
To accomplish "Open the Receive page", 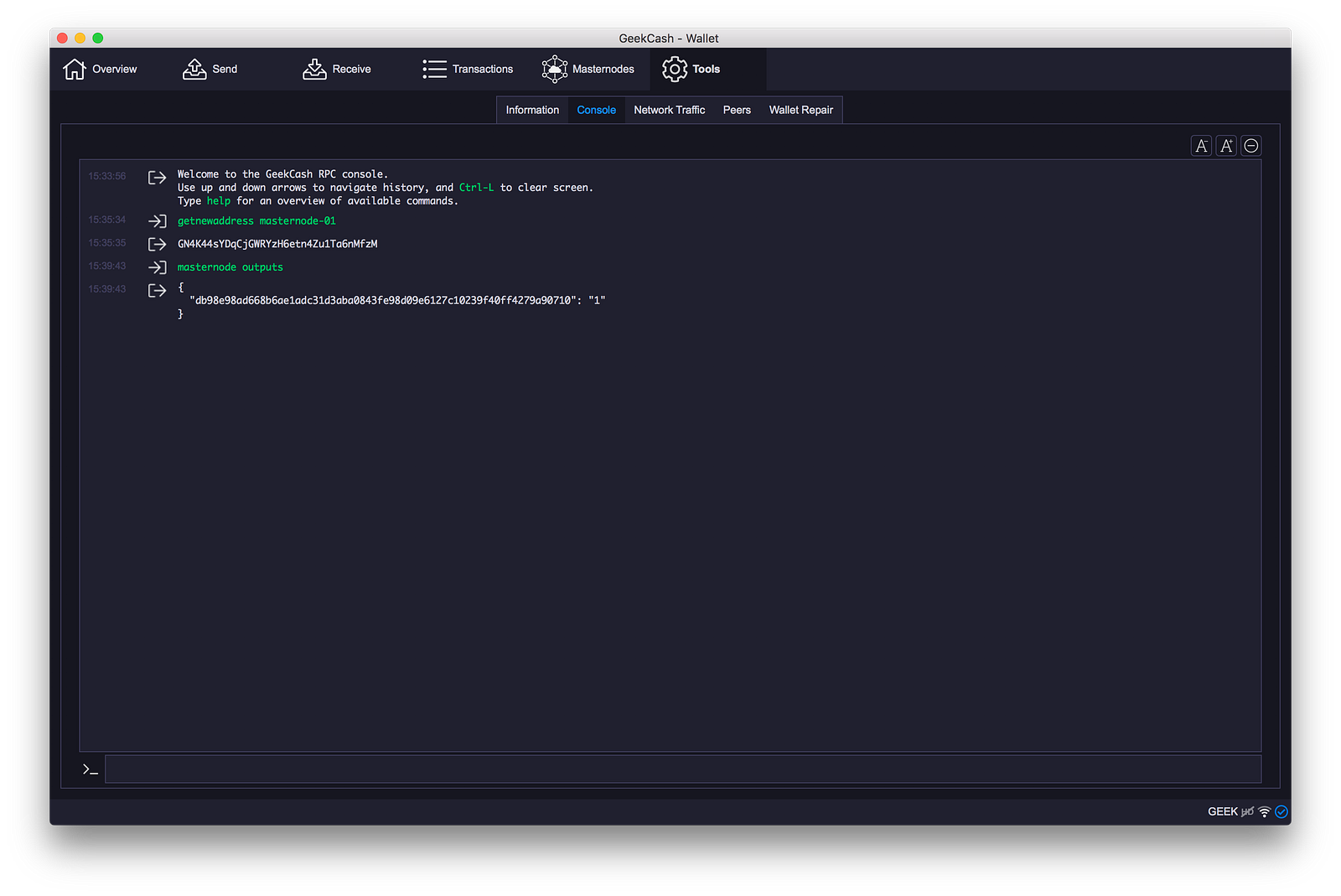I will coord(337,70).
